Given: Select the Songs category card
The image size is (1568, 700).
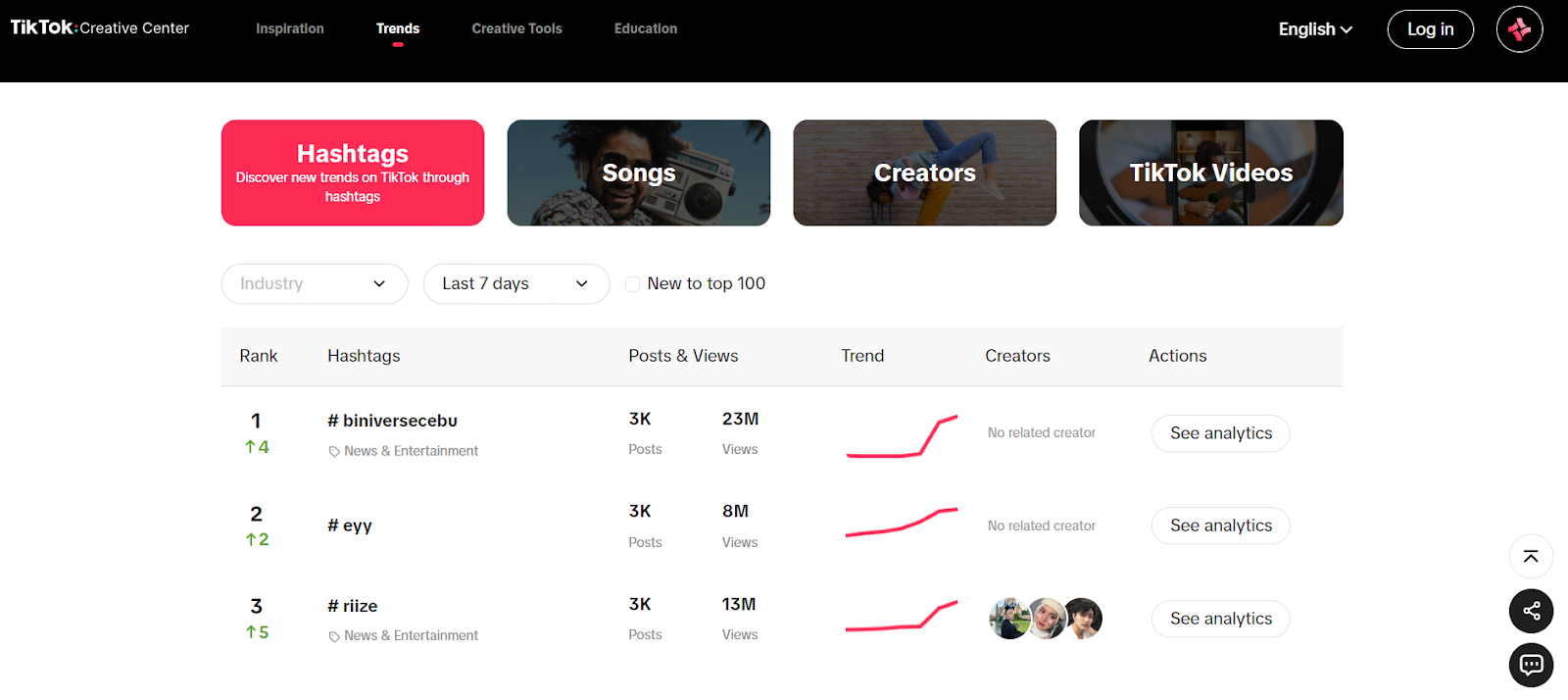Looking at the screenshot, I should 638,173.
